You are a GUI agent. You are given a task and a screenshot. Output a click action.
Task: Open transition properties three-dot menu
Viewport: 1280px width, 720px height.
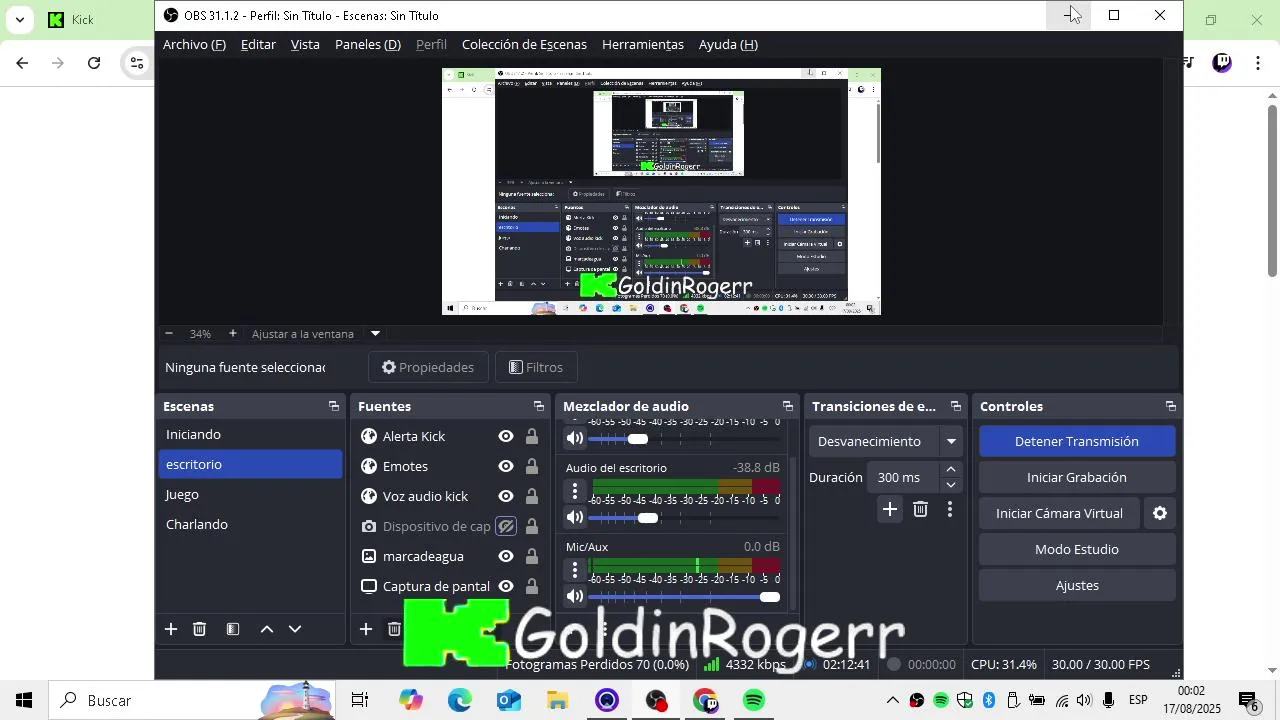click(x=949, y=509)
